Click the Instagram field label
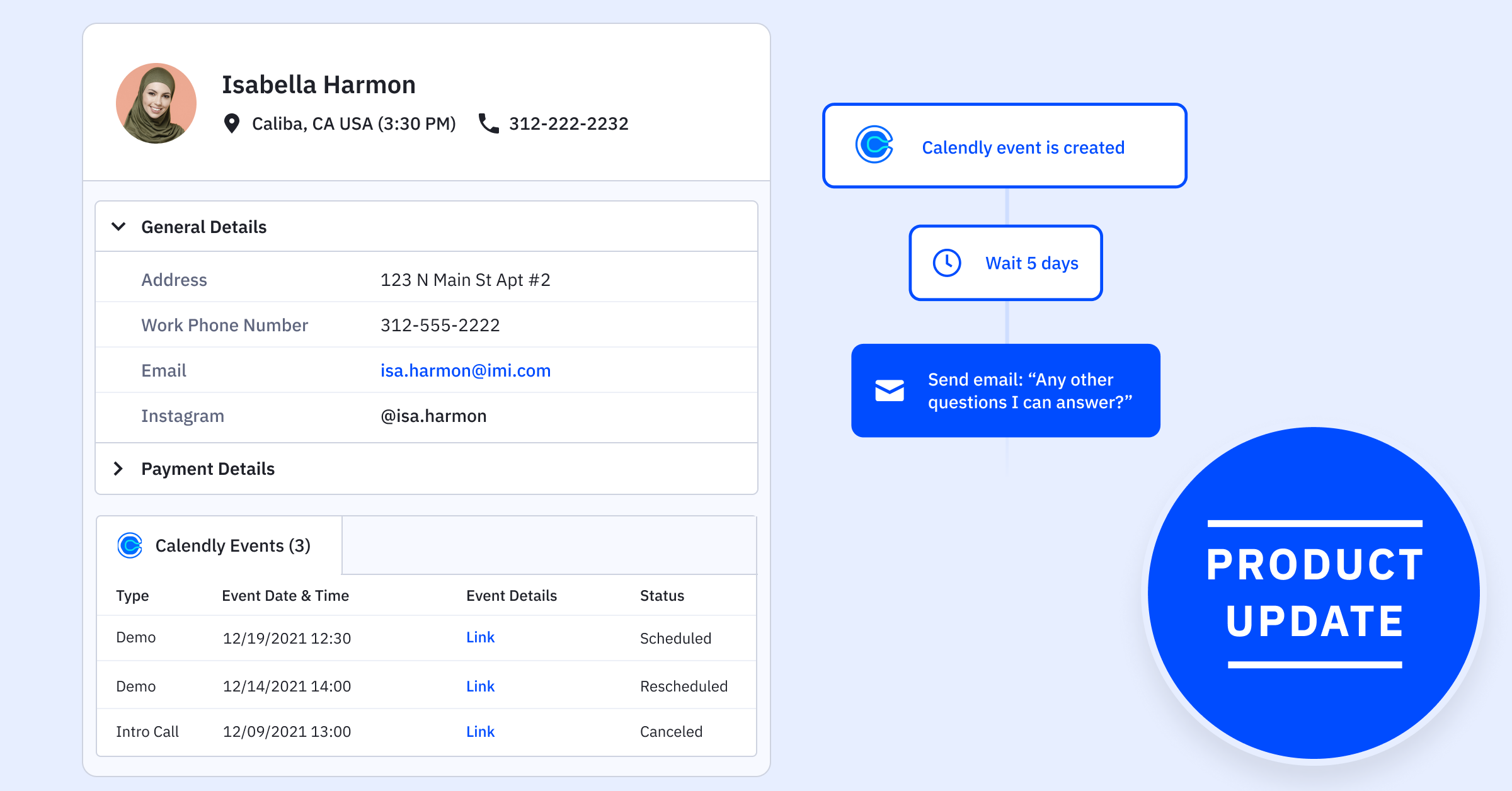 click(x=183, y=416)
